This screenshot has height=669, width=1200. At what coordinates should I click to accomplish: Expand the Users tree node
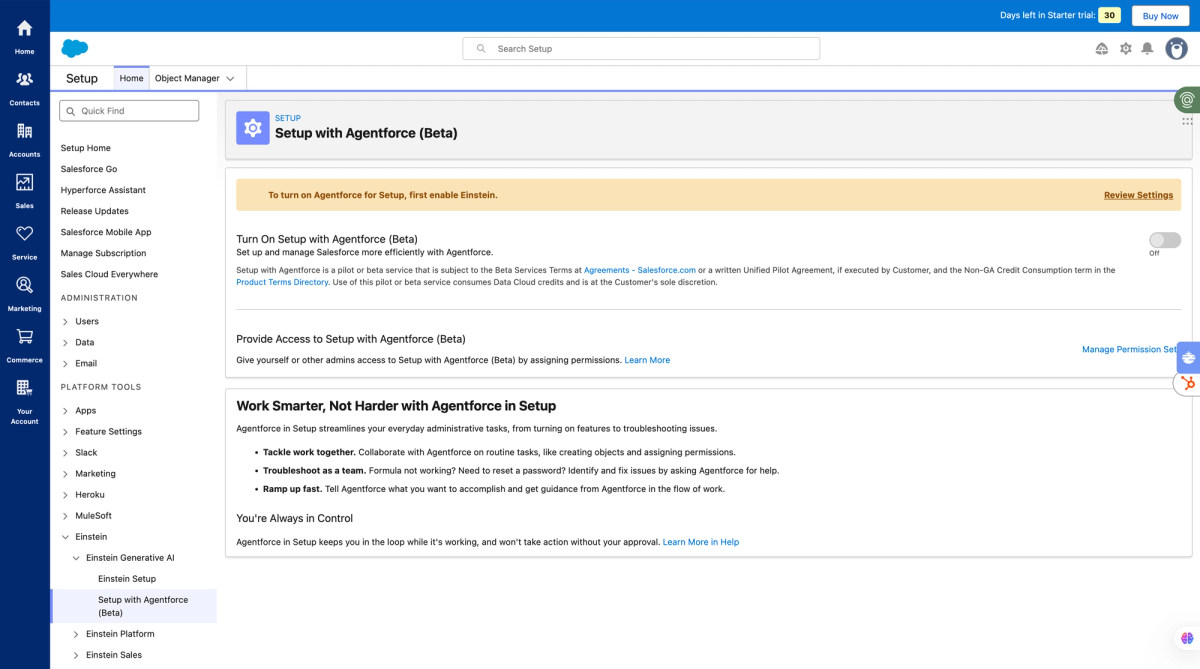(65, 322)
